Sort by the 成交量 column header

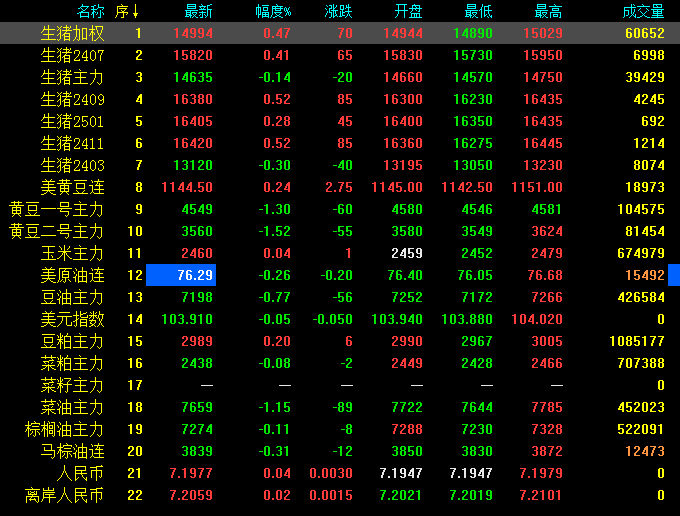(644, 11)
